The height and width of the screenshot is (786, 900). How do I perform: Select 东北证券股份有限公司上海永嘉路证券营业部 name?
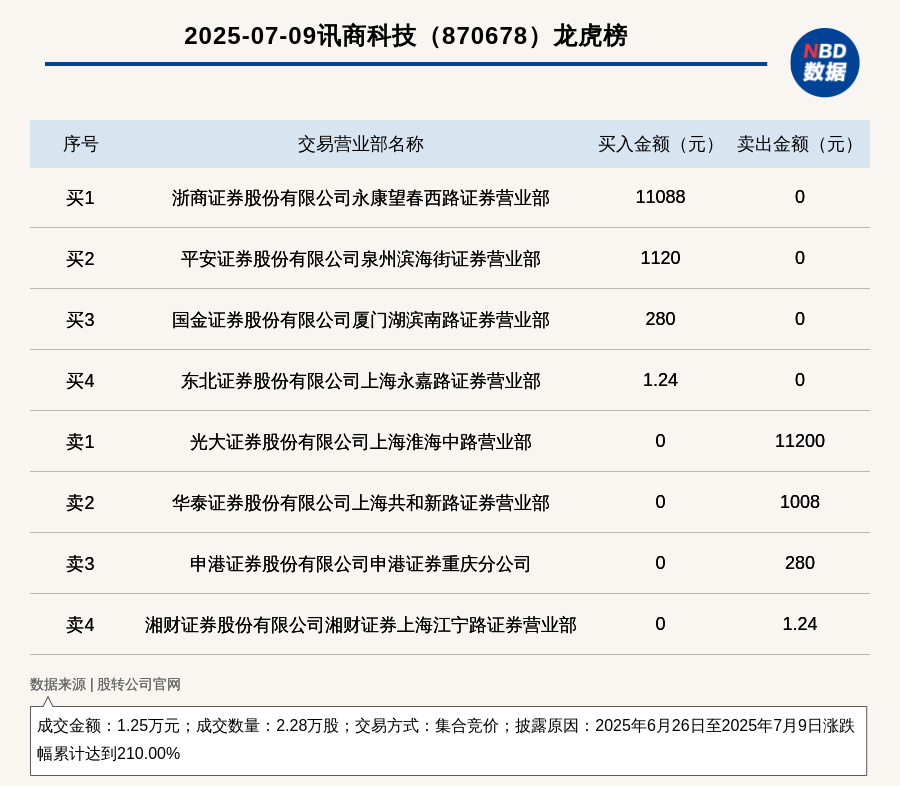tap(360, 381)
